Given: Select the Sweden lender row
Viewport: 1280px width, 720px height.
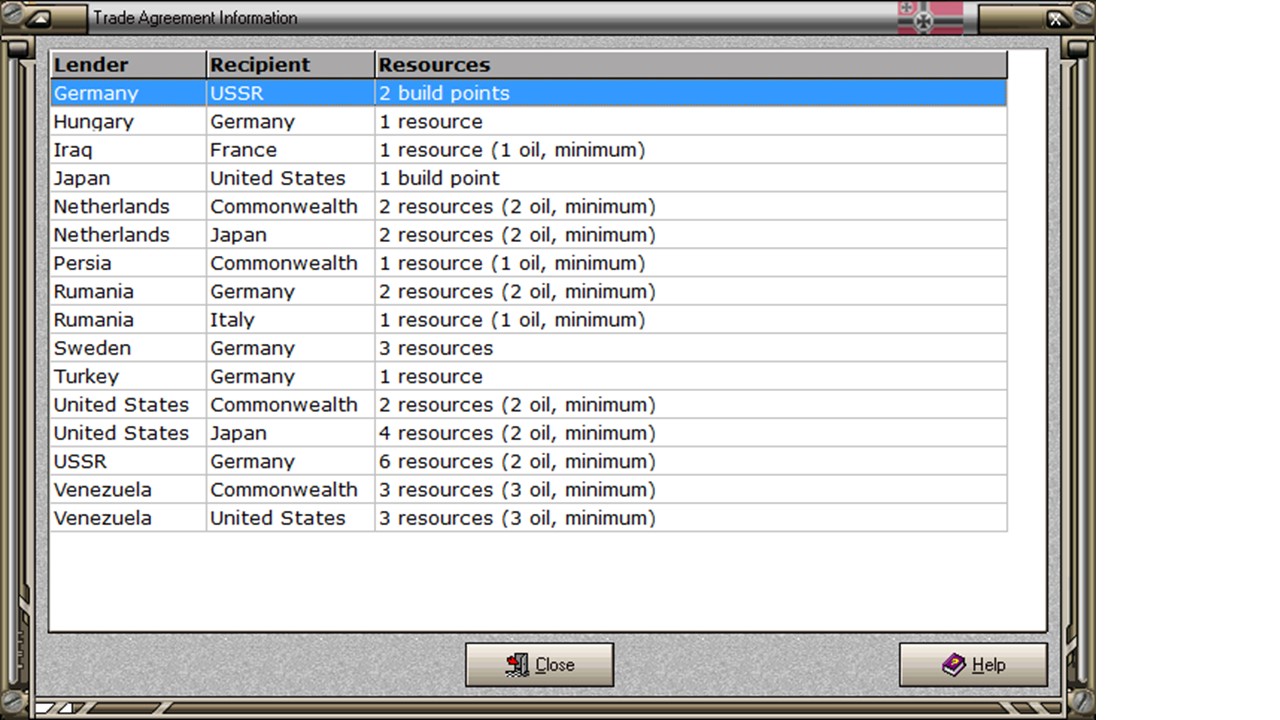Looking at the screenshot, I should pos(528,348).
